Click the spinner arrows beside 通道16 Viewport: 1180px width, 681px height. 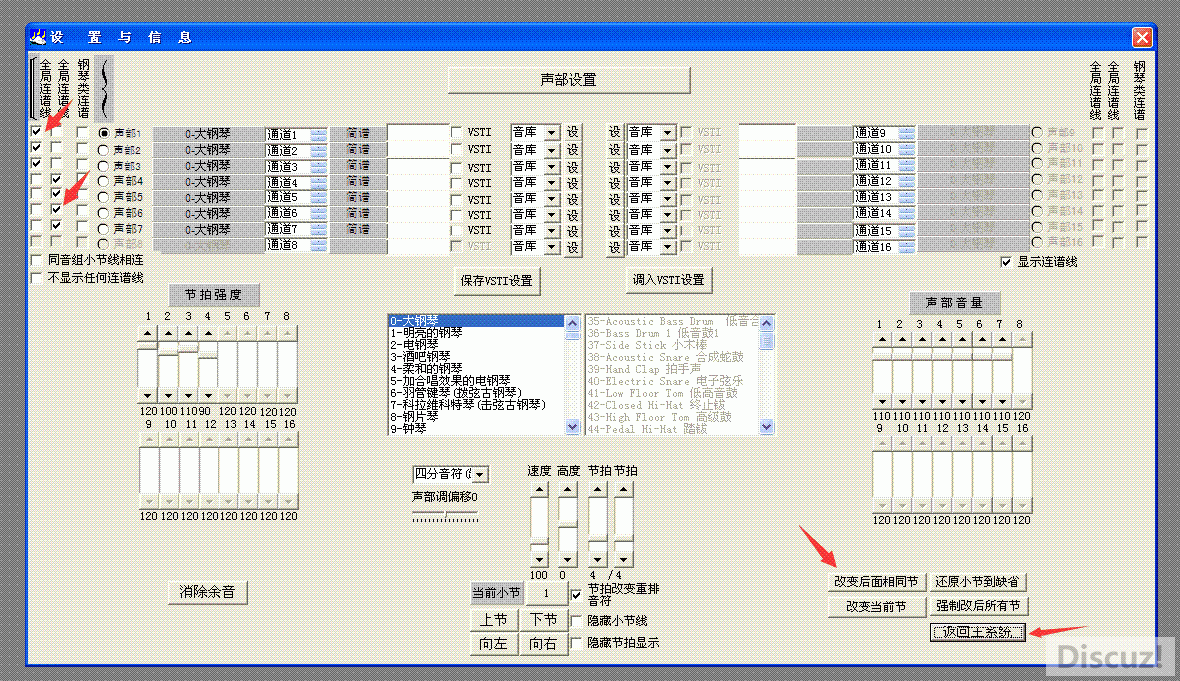click(907, 246)
